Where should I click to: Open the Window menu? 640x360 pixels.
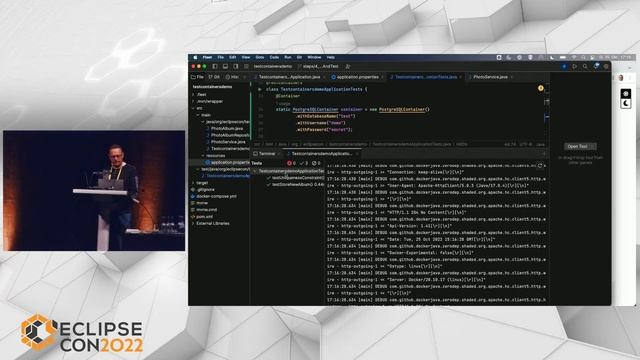pyautogui.click(x=314, y=58)
